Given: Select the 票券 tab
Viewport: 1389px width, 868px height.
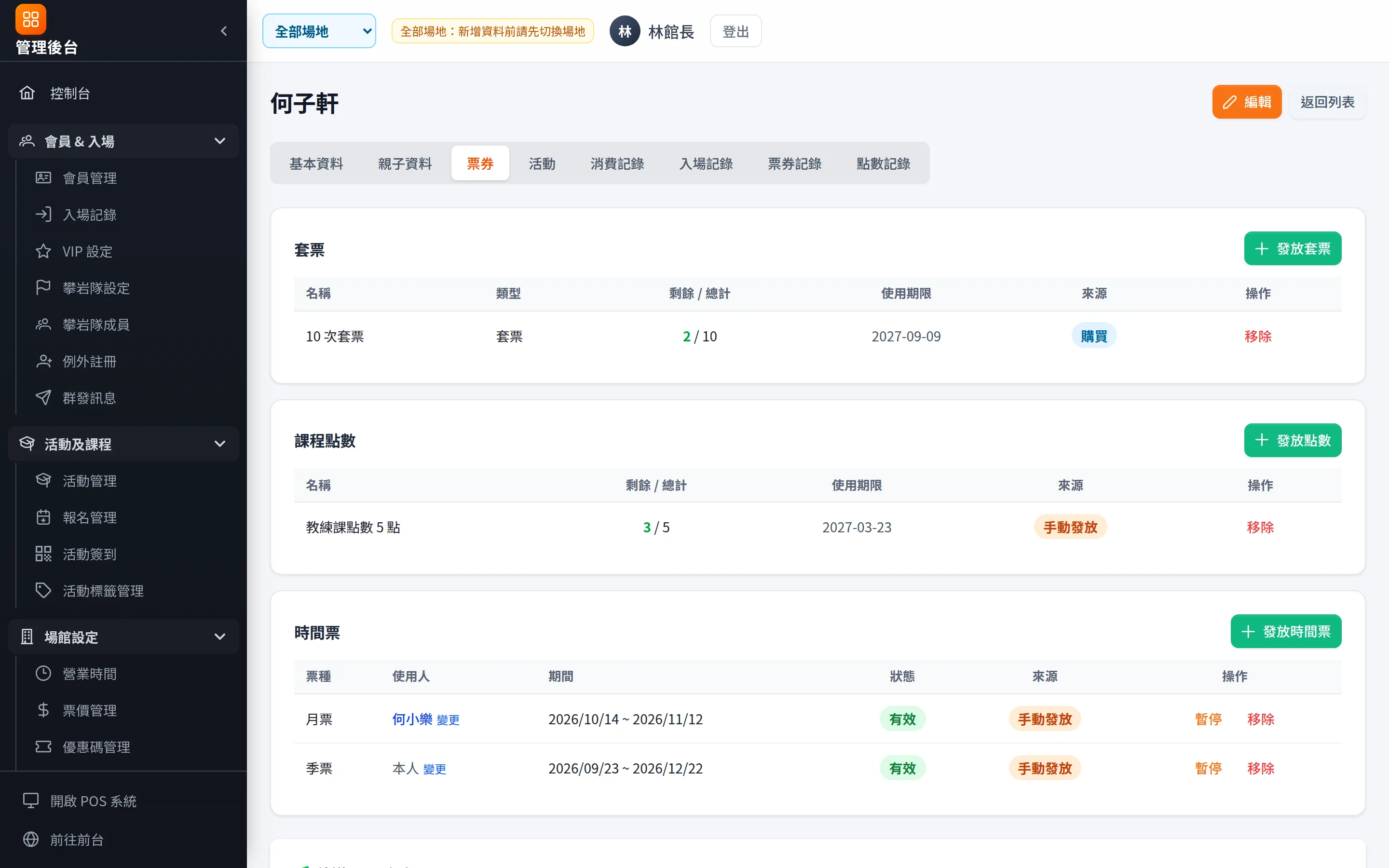Looking at the screenshot, I should click(x=480, y=163).
